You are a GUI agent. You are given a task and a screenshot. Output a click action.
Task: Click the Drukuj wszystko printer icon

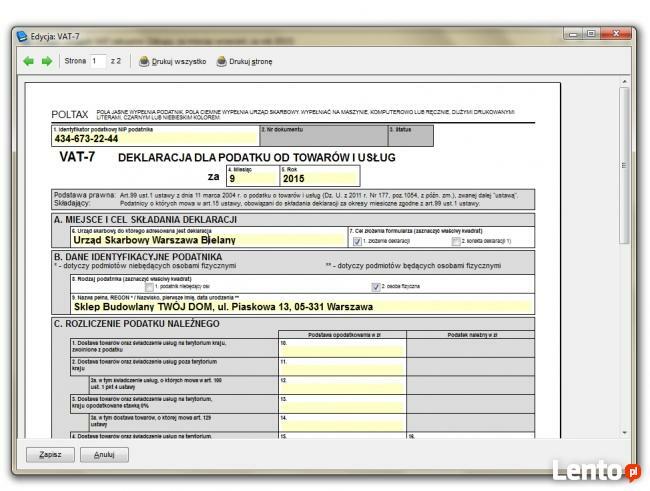click(144, 61)
